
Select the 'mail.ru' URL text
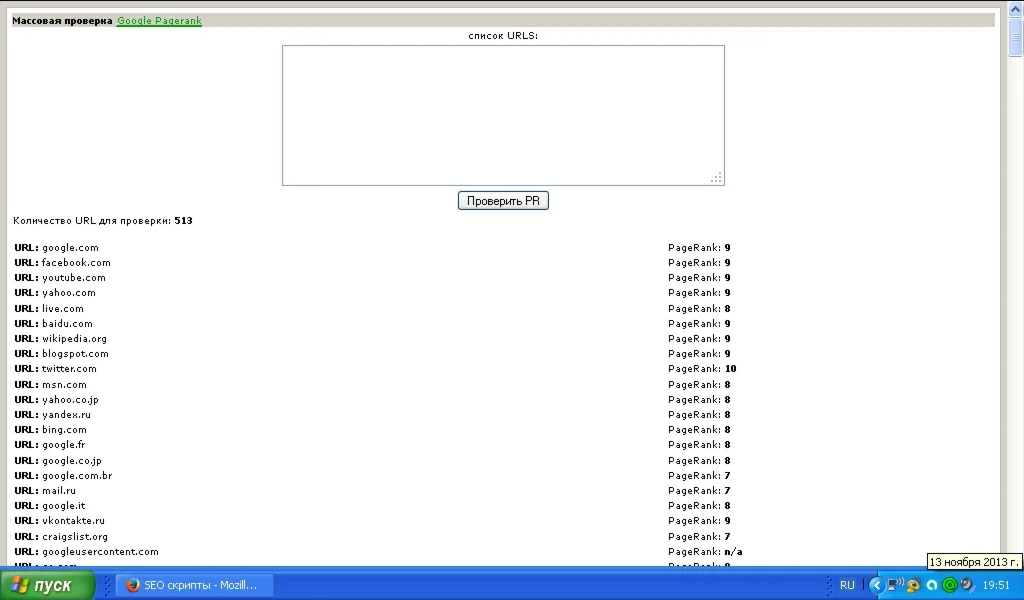[x=59, y=491]
